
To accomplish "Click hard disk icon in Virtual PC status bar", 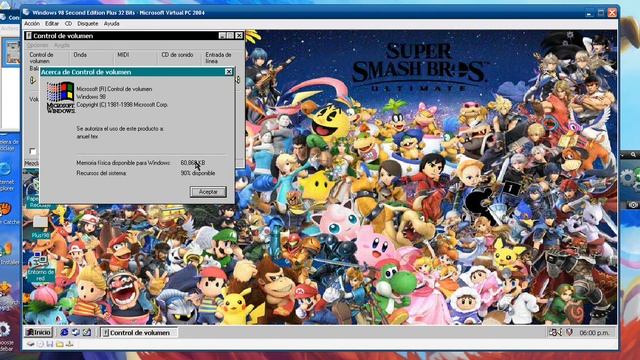I will tap(31, 344).
